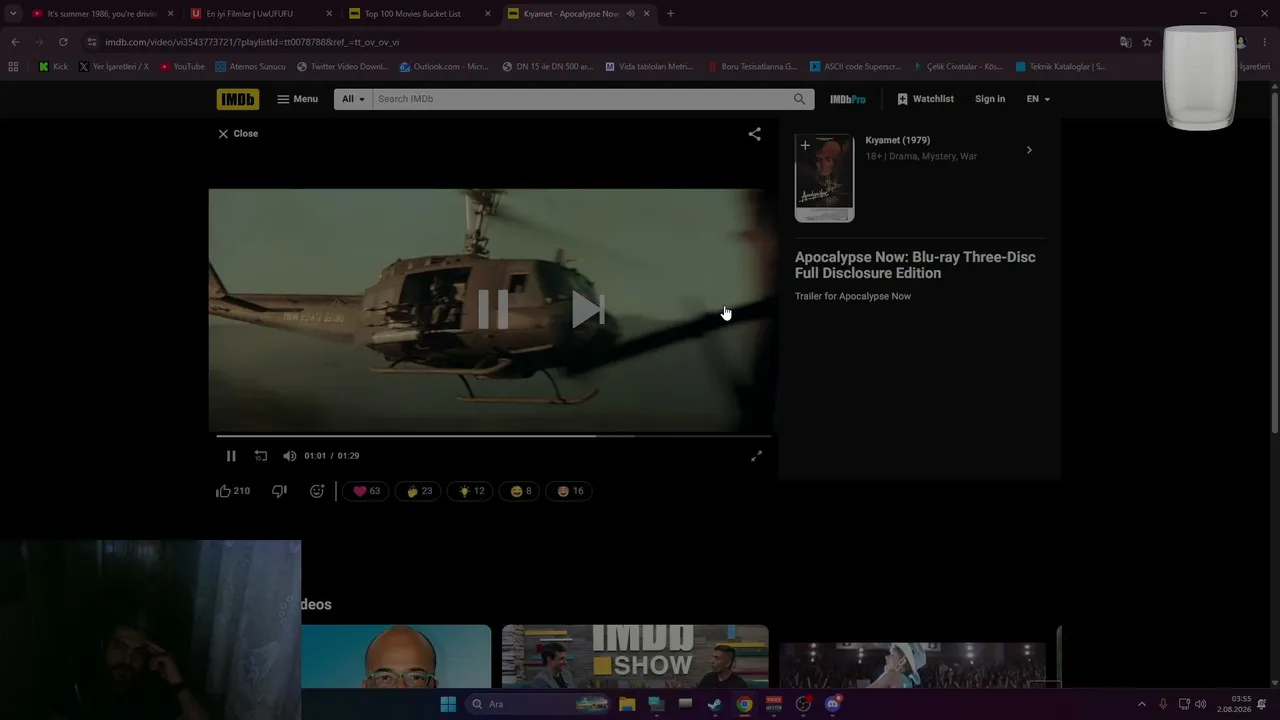Reload the current page
1280x720 pixels.
click(x=63, y=42)
